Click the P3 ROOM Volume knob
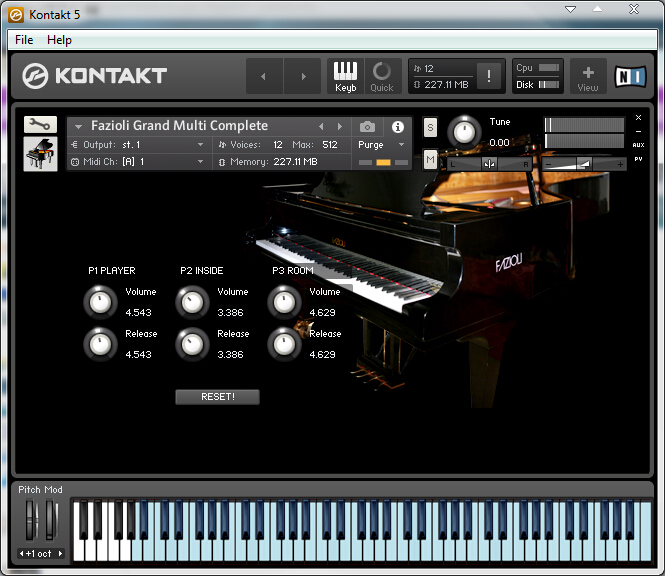Viewport: 665px width, 576px height. [284, 303]
